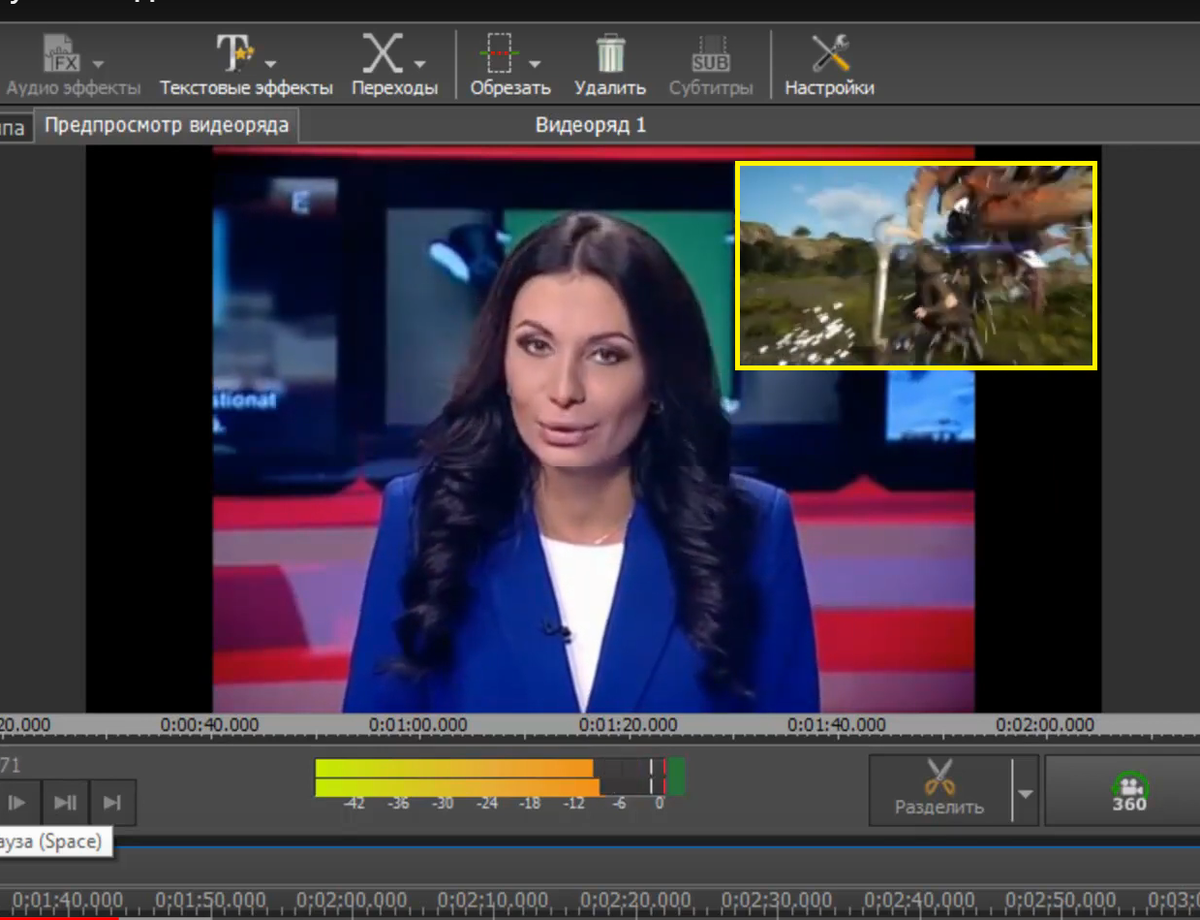This screenshot has height=920, width=1200.
Task: Step to the next frame
Action: (112, 802)
